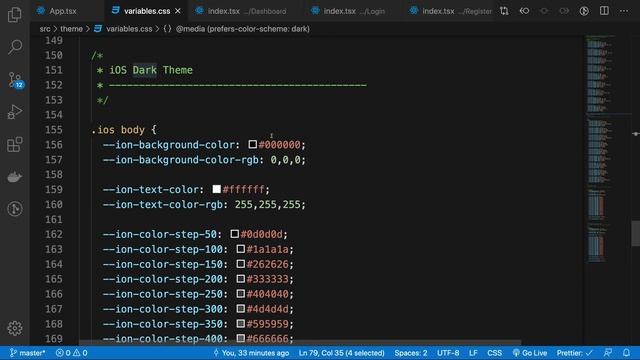Open the Manage gear icon
The image size is (640, 360).
[15, 328]
